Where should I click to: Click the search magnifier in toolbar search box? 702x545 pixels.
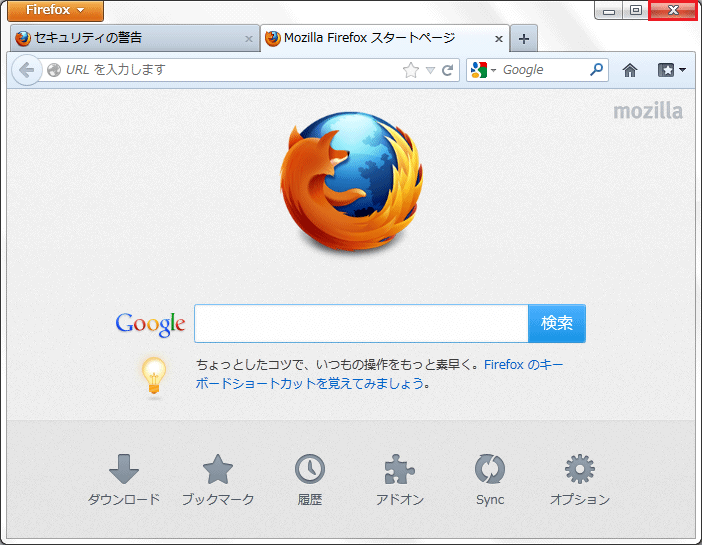click(597, 70)
